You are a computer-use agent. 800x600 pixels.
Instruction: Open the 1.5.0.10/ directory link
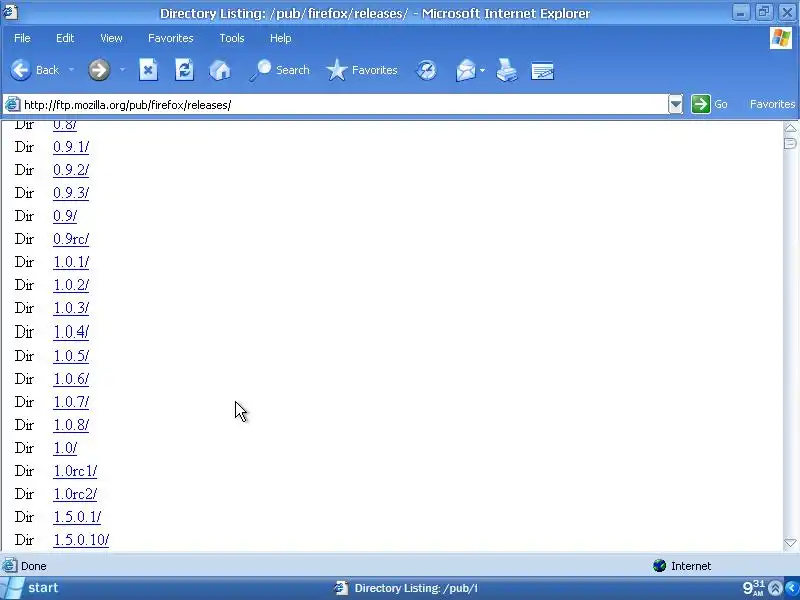pyautogui.click(x=81, y=539)
